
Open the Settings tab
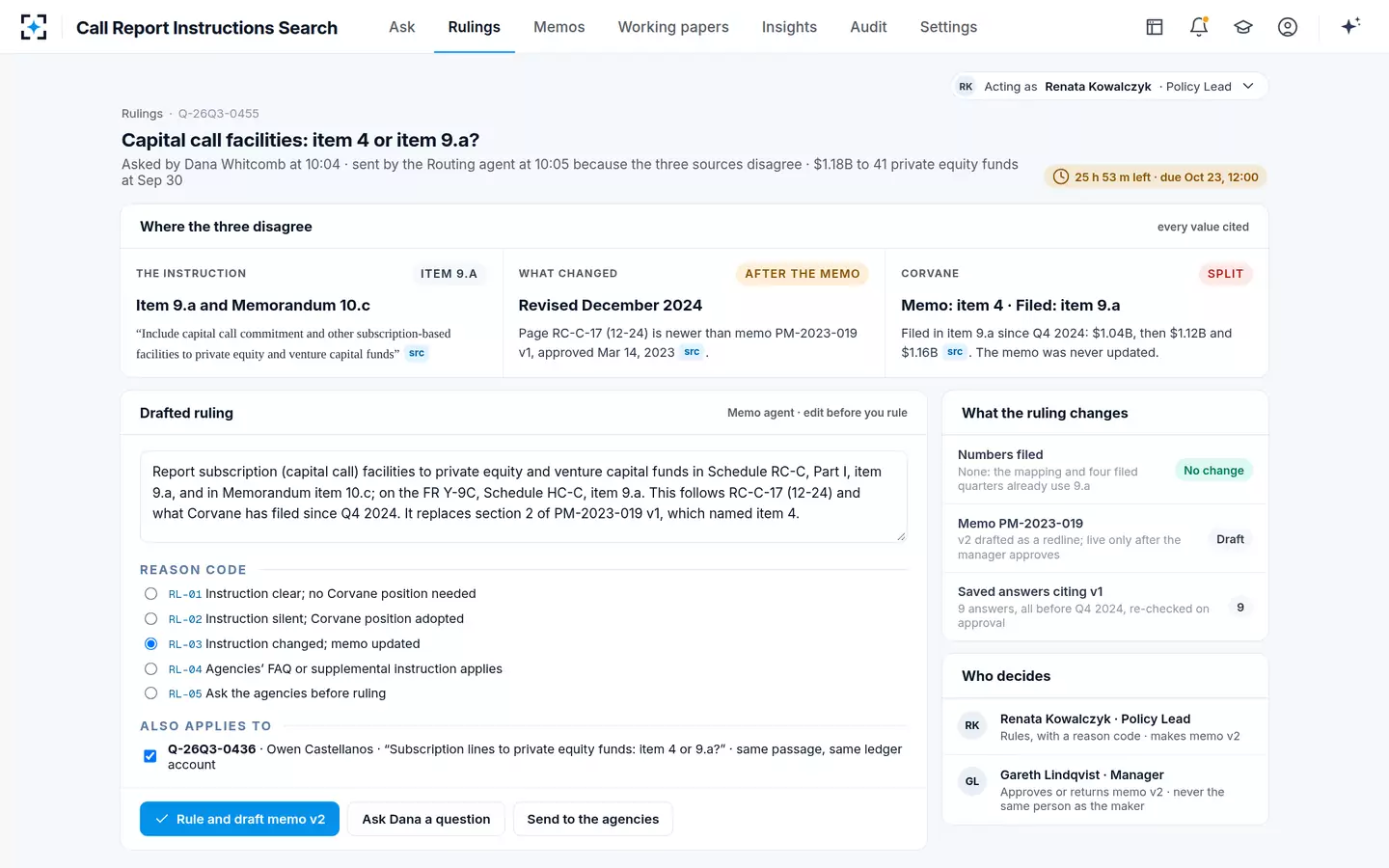pyautogui.click(x=948, y=27)
